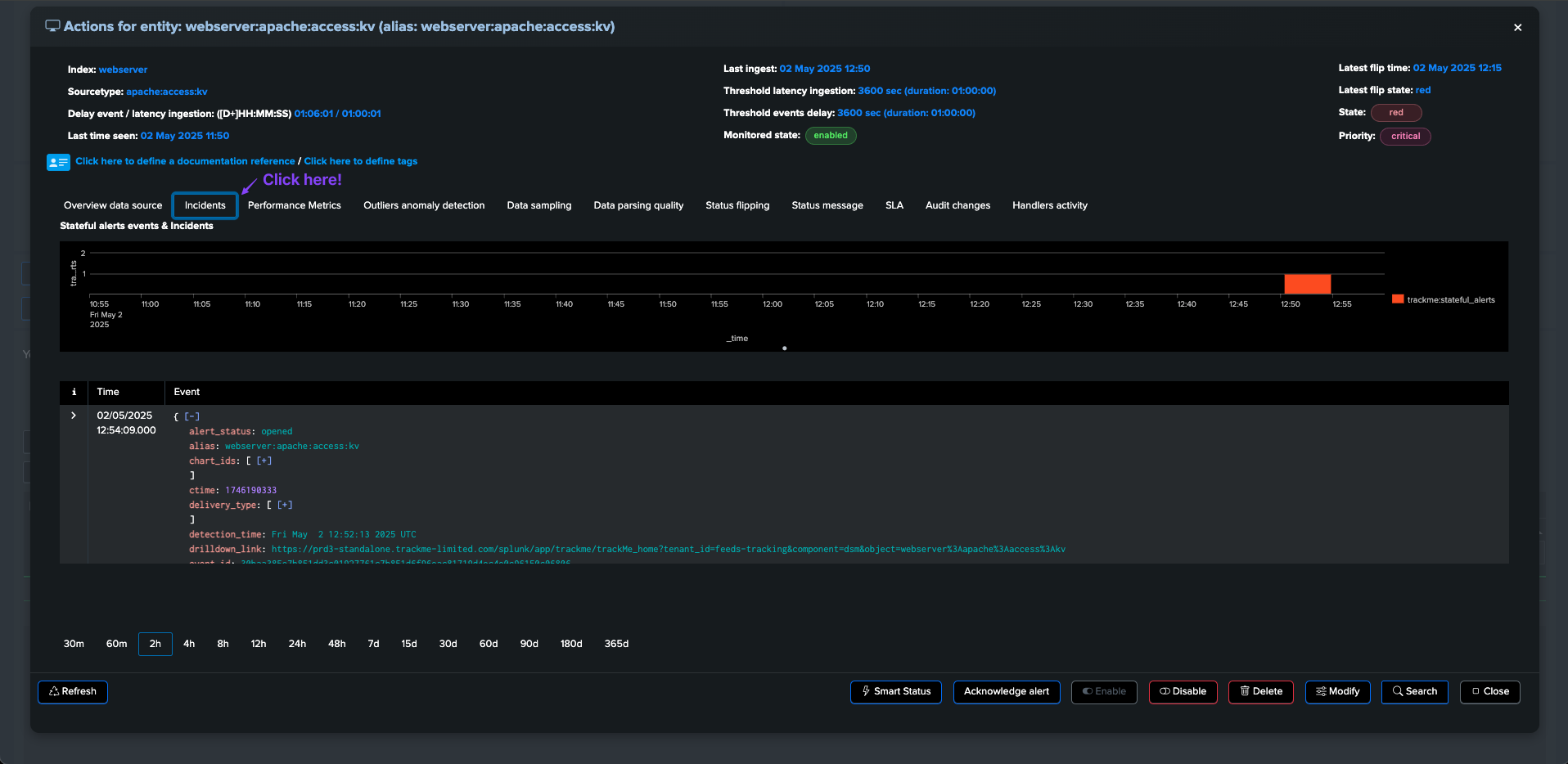
Task: Click the documentation reference card icon
Action: 58,162
